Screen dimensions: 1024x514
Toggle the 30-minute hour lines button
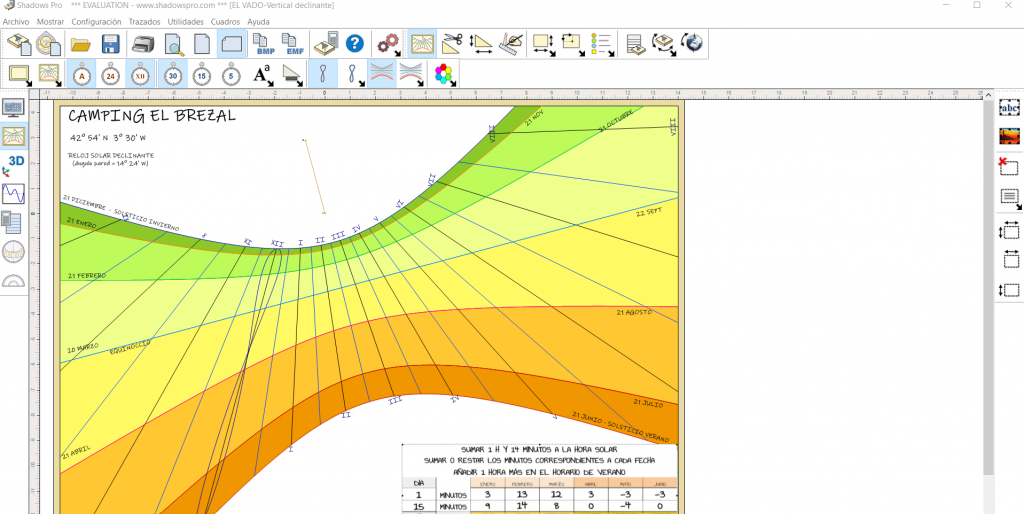172,74
